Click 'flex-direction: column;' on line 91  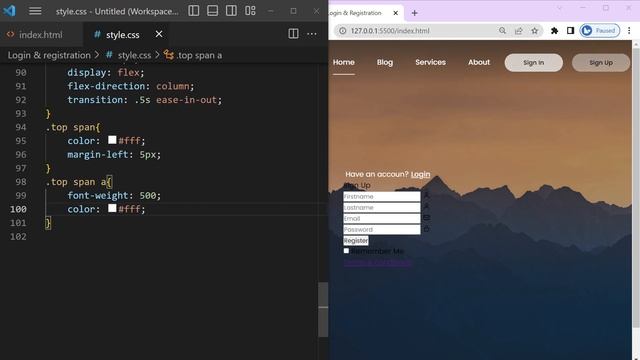131,86
